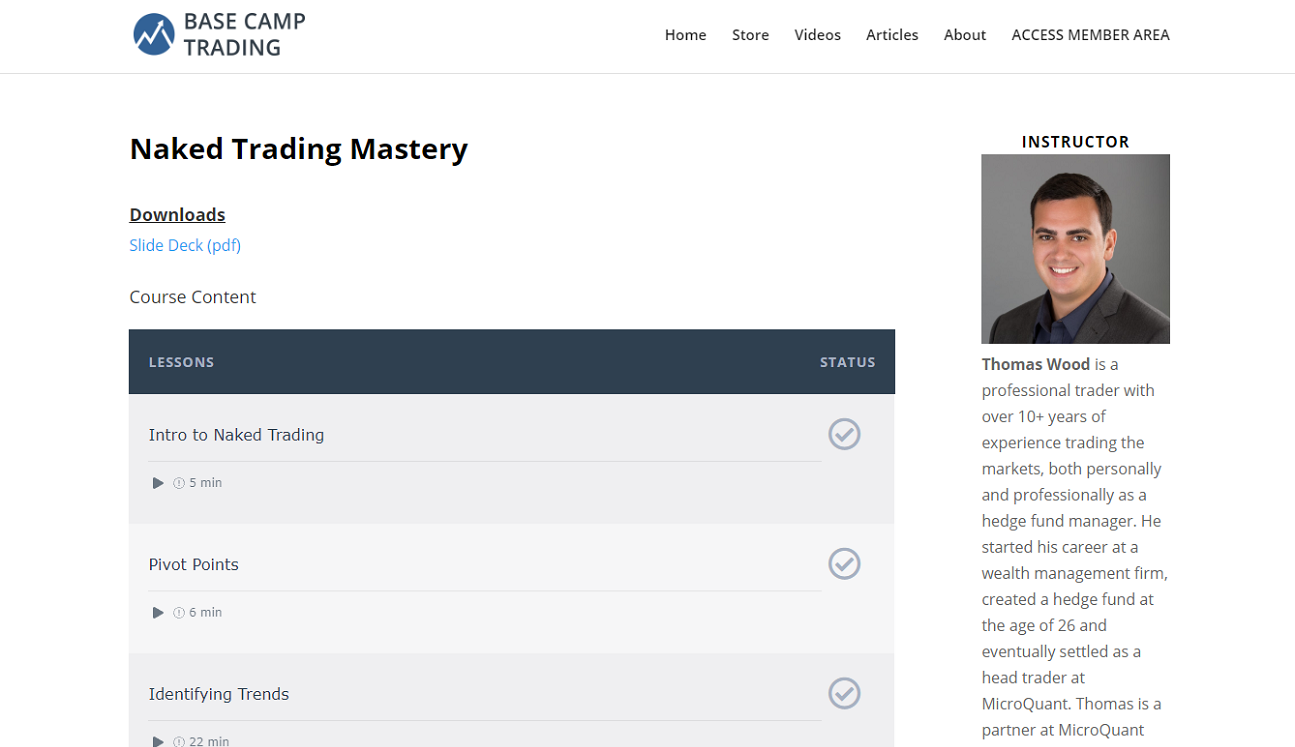The image size is (1295, 747).
Task: Click Thomas Wood instructor photo
Action: (x=1075, y=249)
